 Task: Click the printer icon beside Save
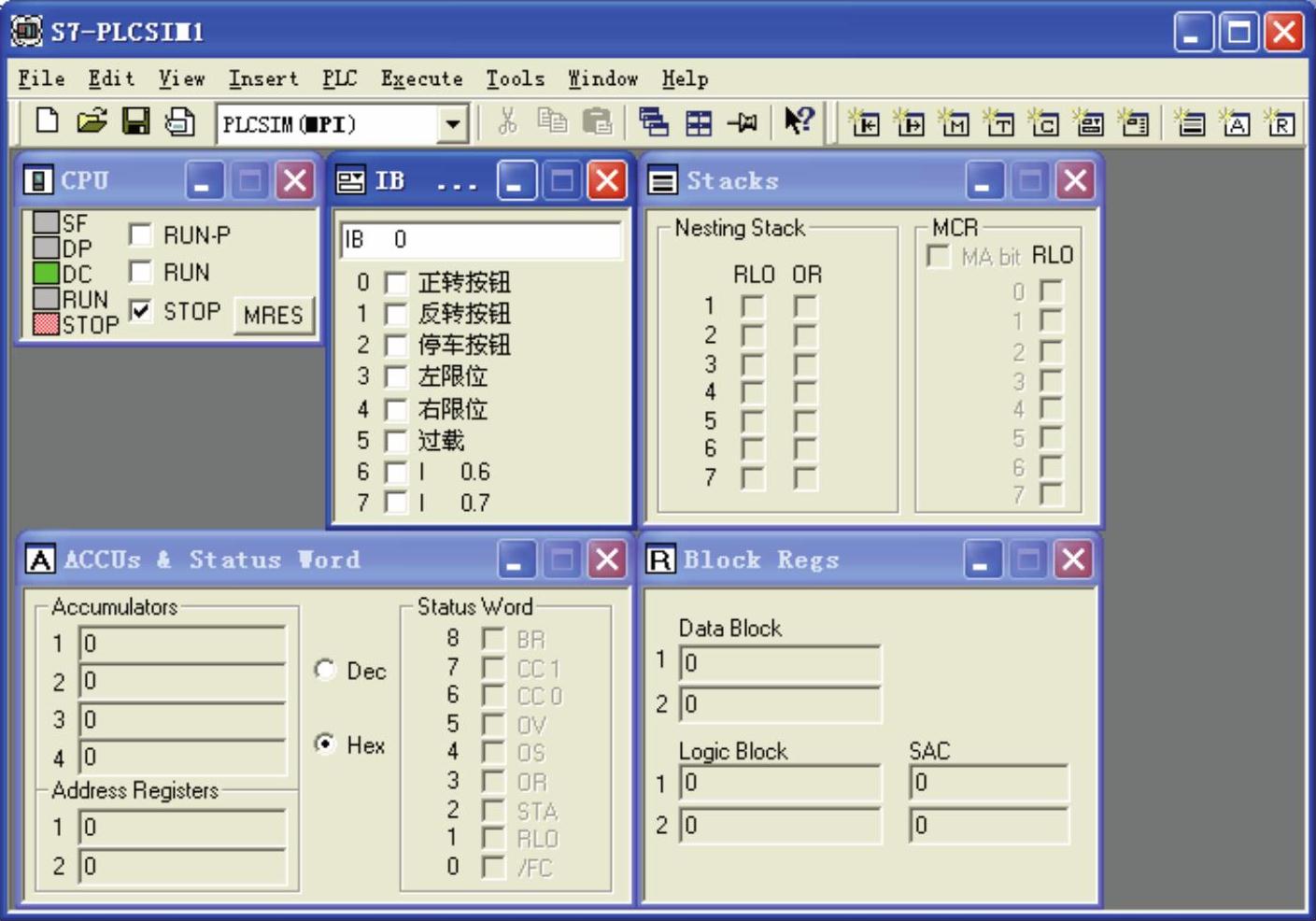(x=179, y=121)
